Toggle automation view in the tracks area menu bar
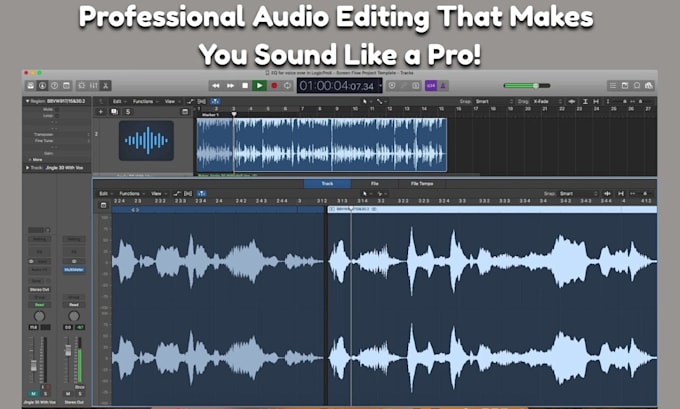Screen dimensions: 680x409 (x=190, y=101)
